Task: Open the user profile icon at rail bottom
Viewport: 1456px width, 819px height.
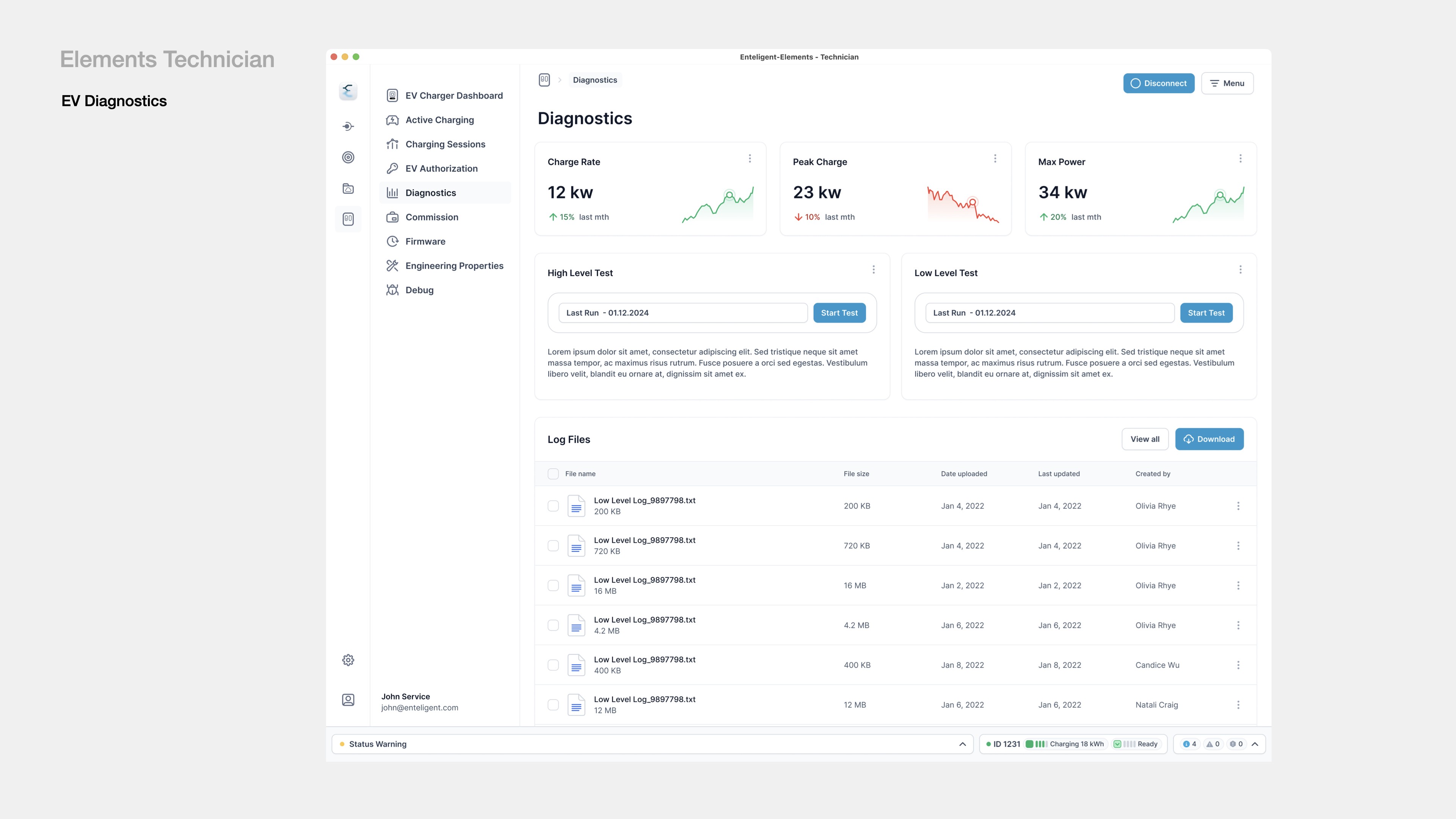Action: [348, 700]
